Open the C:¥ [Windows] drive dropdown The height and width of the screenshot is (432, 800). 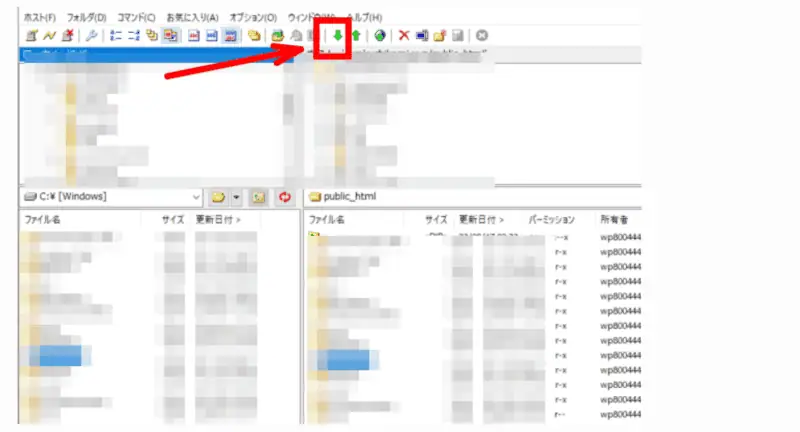click(111, 197)
